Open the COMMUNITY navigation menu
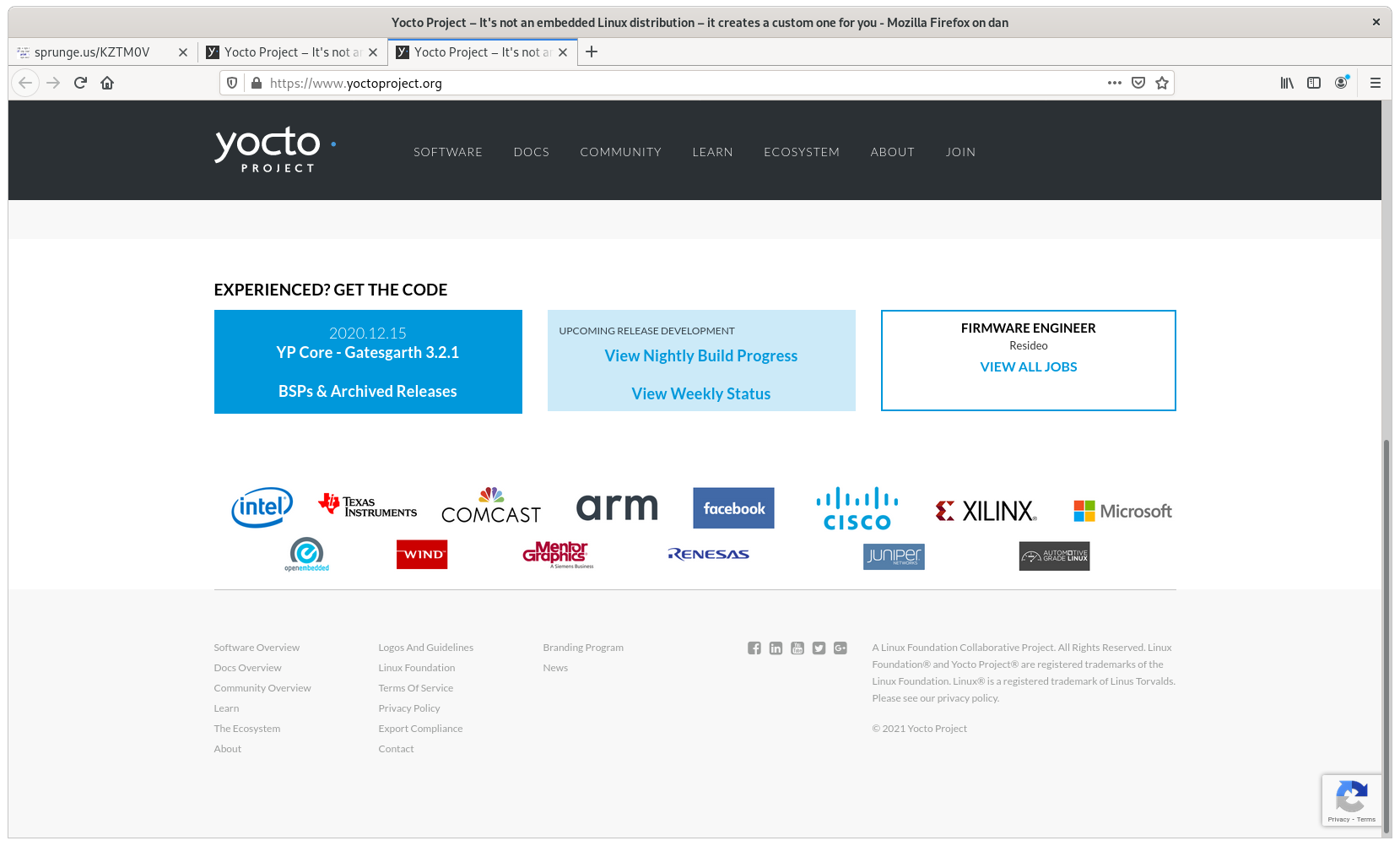 (621, 152)
